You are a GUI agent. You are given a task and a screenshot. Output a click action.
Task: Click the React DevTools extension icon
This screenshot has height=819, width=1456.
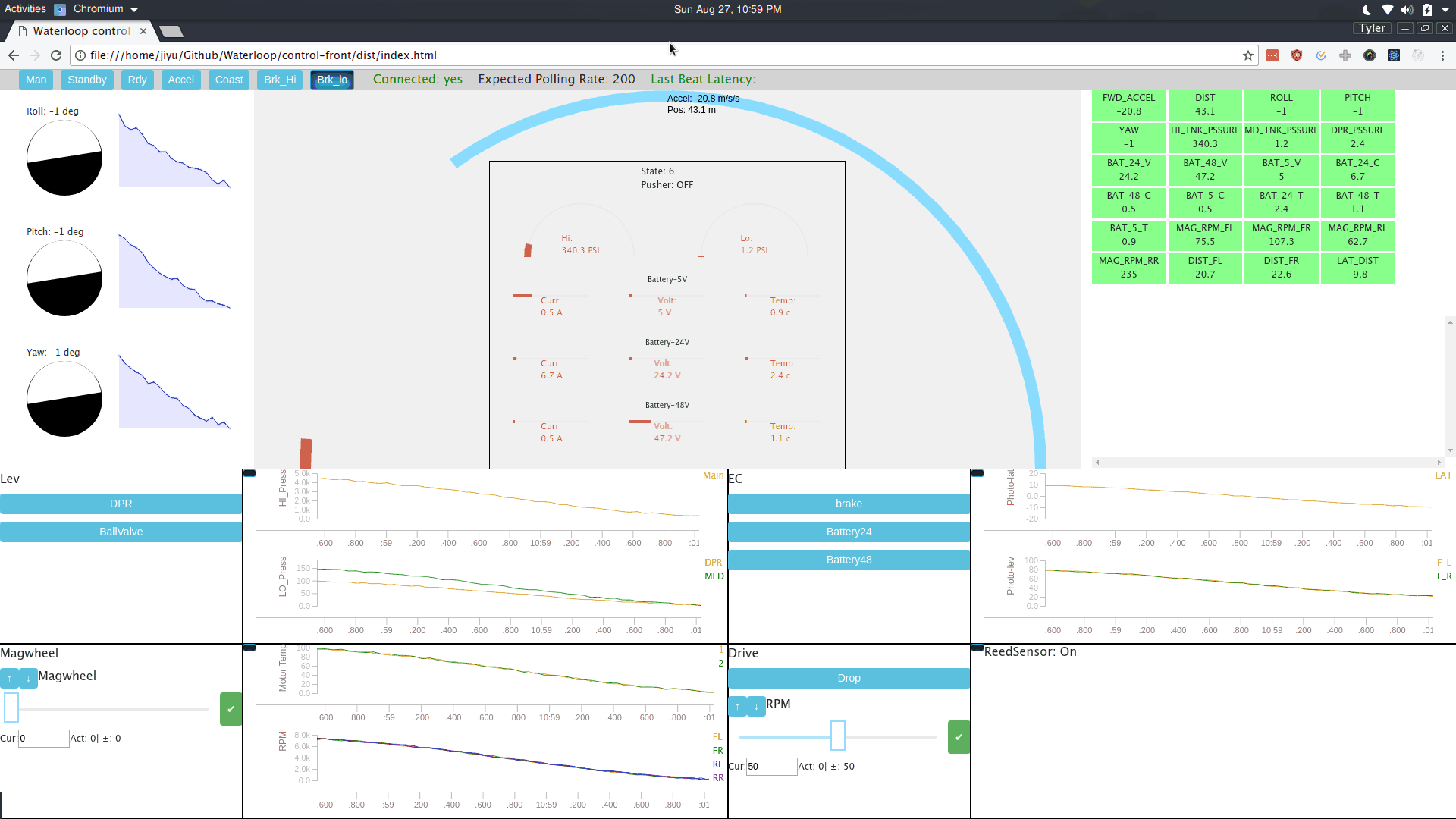pos(1394,55)
